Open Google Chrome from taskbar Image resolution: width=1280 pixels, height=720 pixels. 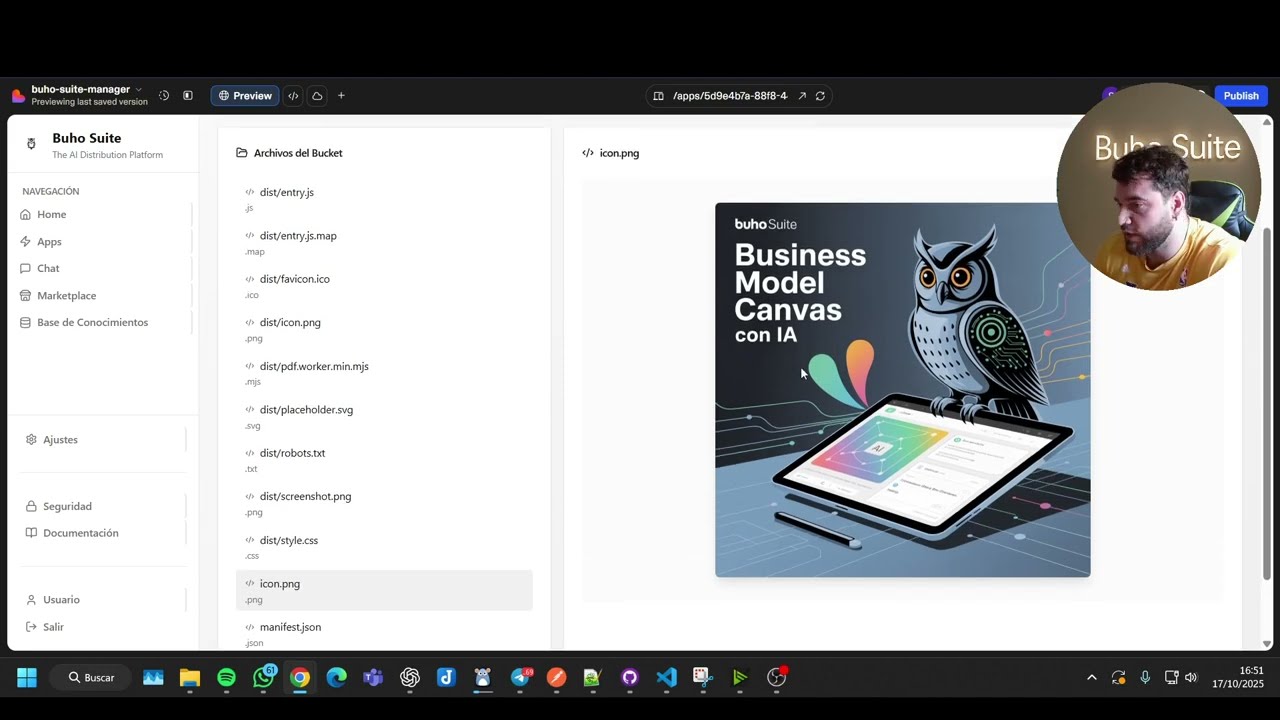click(x=300, y=678)
